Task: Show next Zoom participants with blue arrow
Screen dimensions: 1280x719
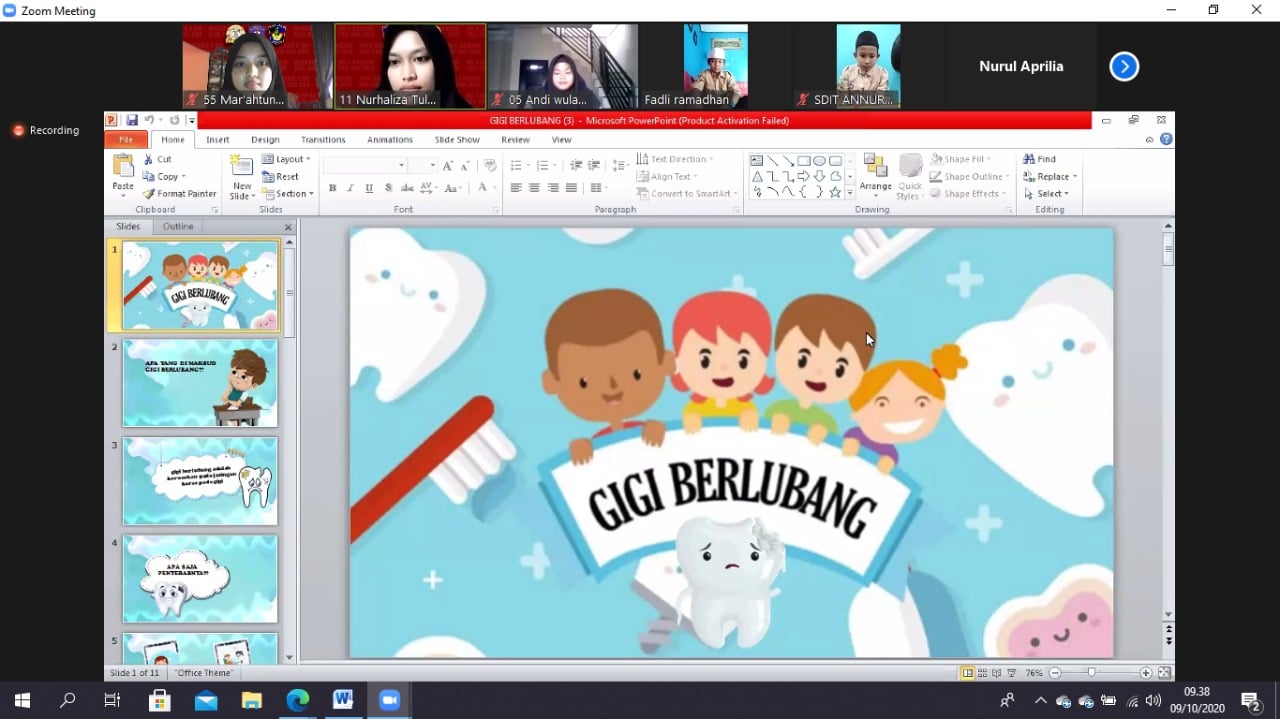Action: coord(1124,67)
